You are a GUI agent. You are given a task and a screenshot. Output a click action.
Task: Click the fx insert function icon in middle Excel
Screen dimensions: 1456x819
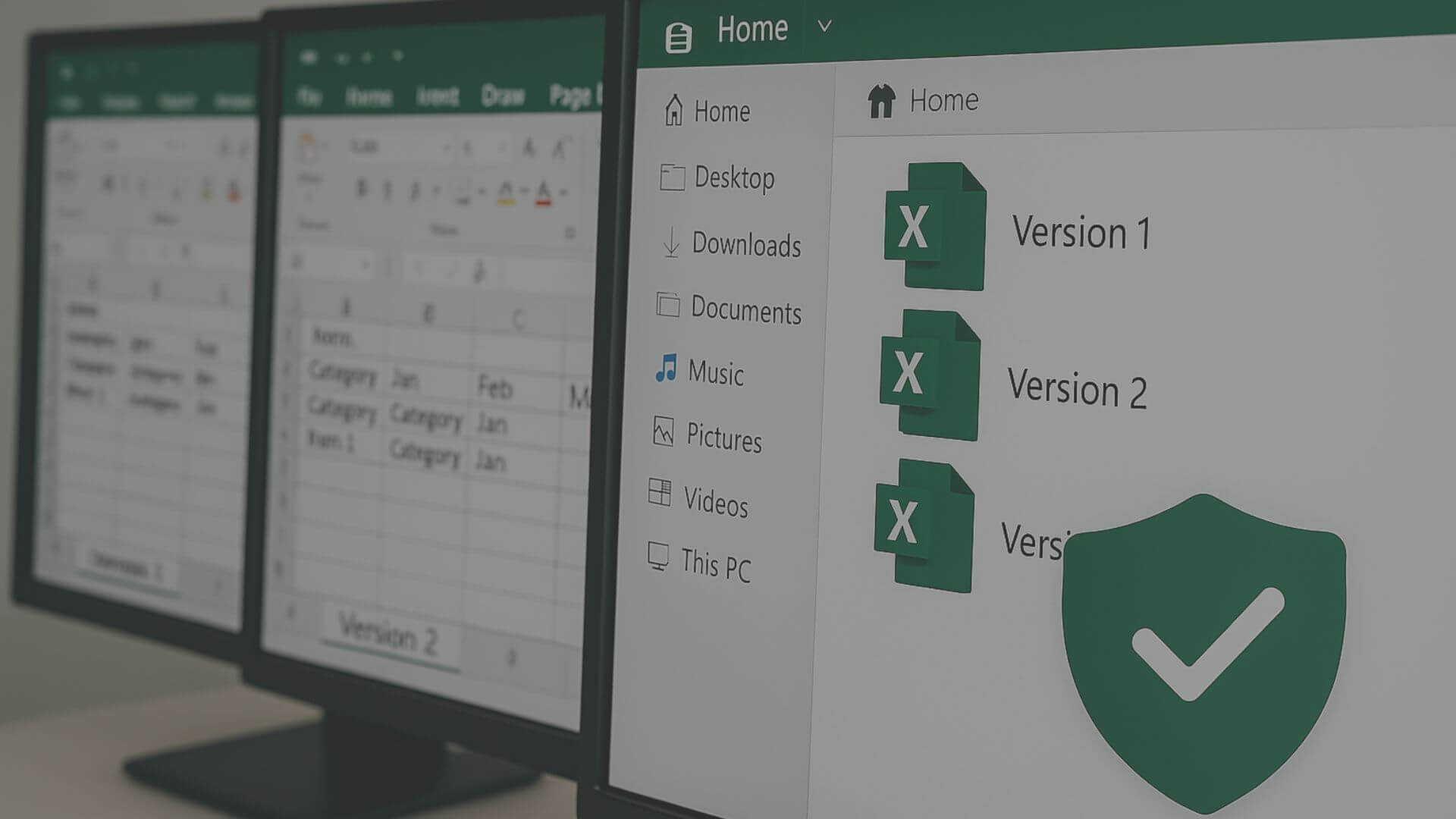coord(479,270)
